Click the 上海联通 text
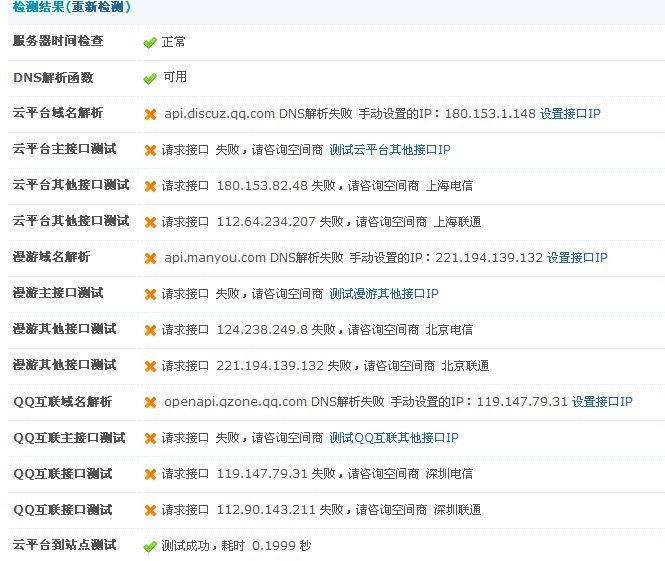665x561 pixels. (x=457, y=222)
